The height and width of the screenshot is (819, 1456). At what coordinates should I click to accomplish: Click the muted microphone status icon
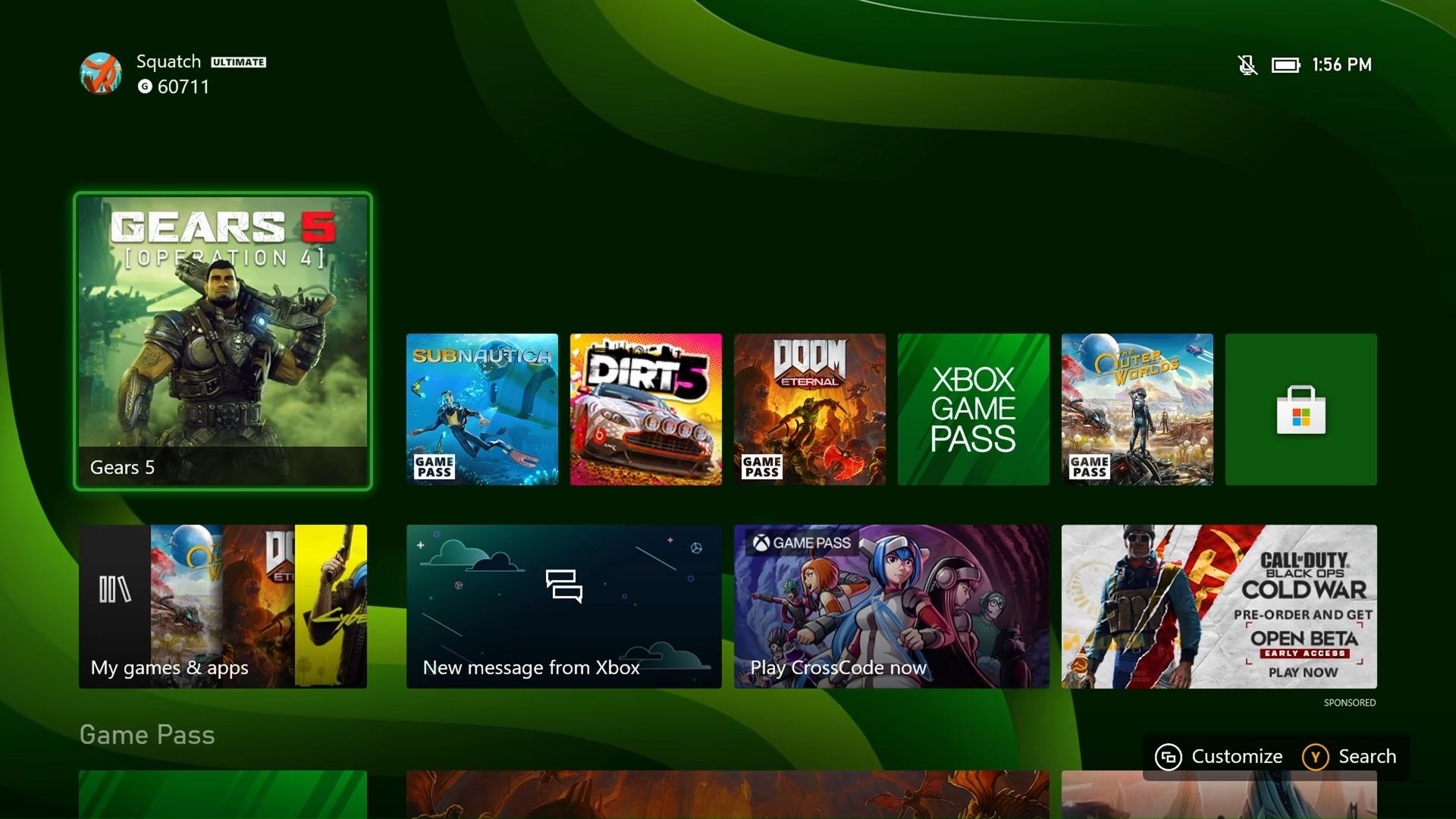pos(1247,65)
